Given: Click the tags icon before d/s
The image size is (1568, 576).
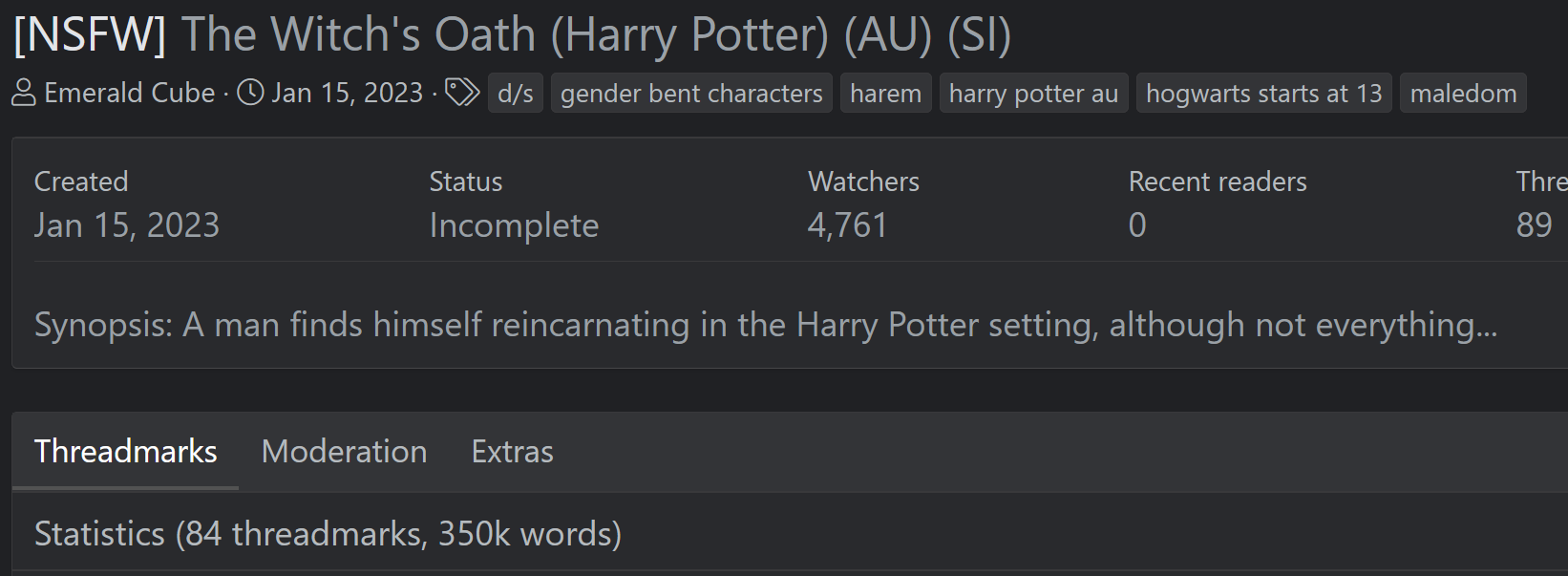Looking at the screenshot, I should click(x=462, y=93).
